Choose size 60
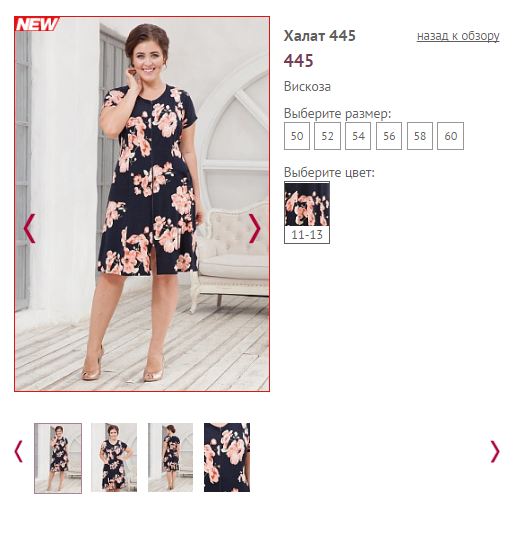This screenshot has height=551, width=522. pyautogui.click(x=450, y=136)
